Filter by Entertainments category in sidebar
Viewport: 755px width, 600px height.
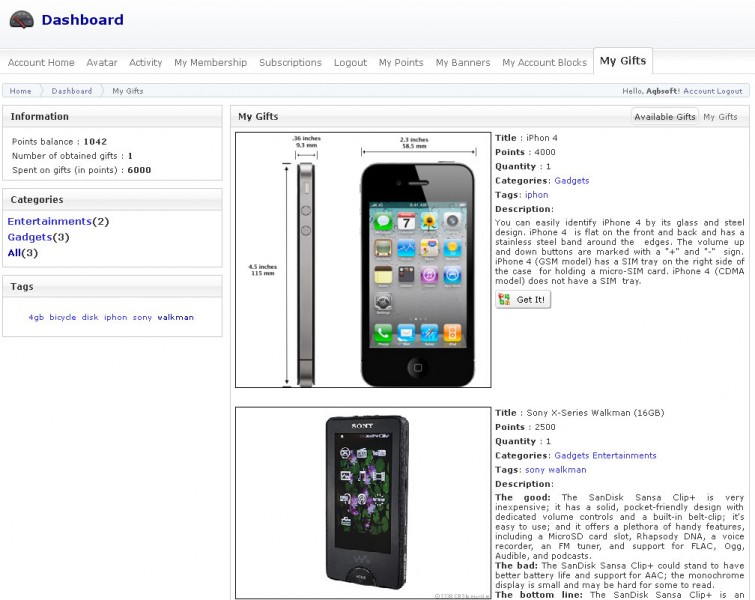coord(49,222)
